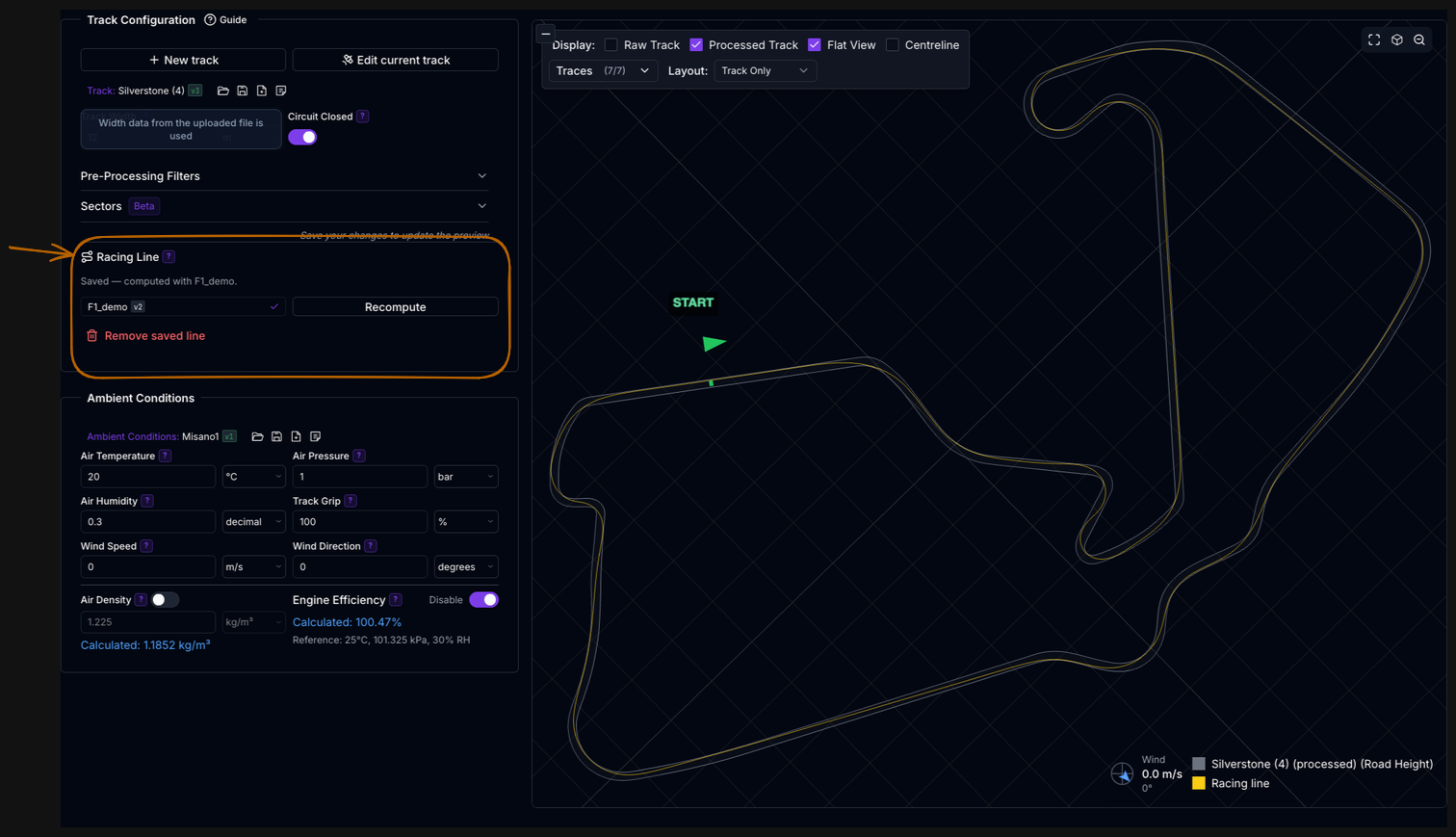The width and height of the screenshot is (1456, 837).
Task: Click the Air Humidity input field
Action: pyautogui.click(x=148, y=522)
